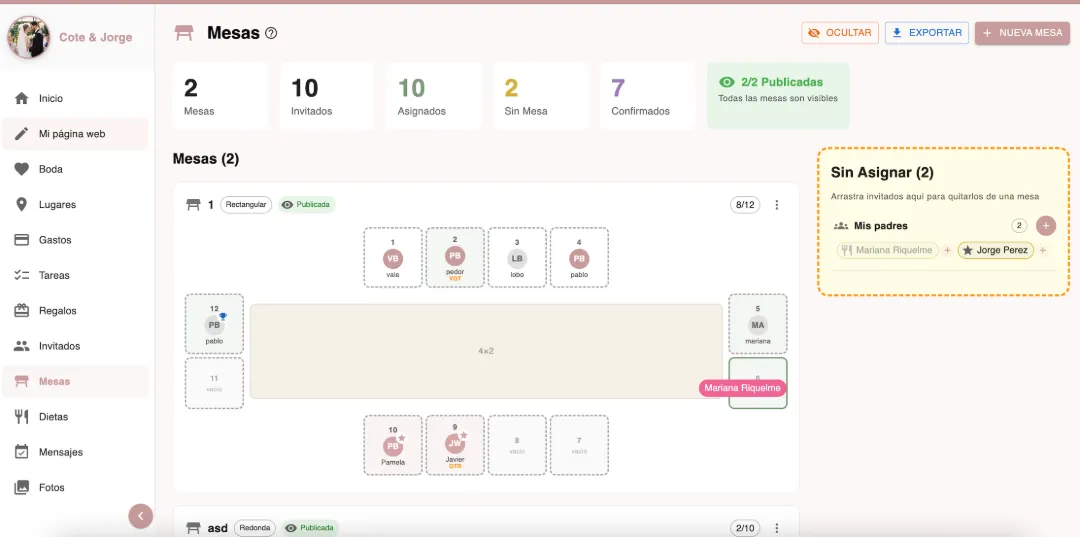The height and width of the screenshot is (537, 1080).
Task: Click the 8/12 capacity badge on table 1
Action: (x=745, y=204)
